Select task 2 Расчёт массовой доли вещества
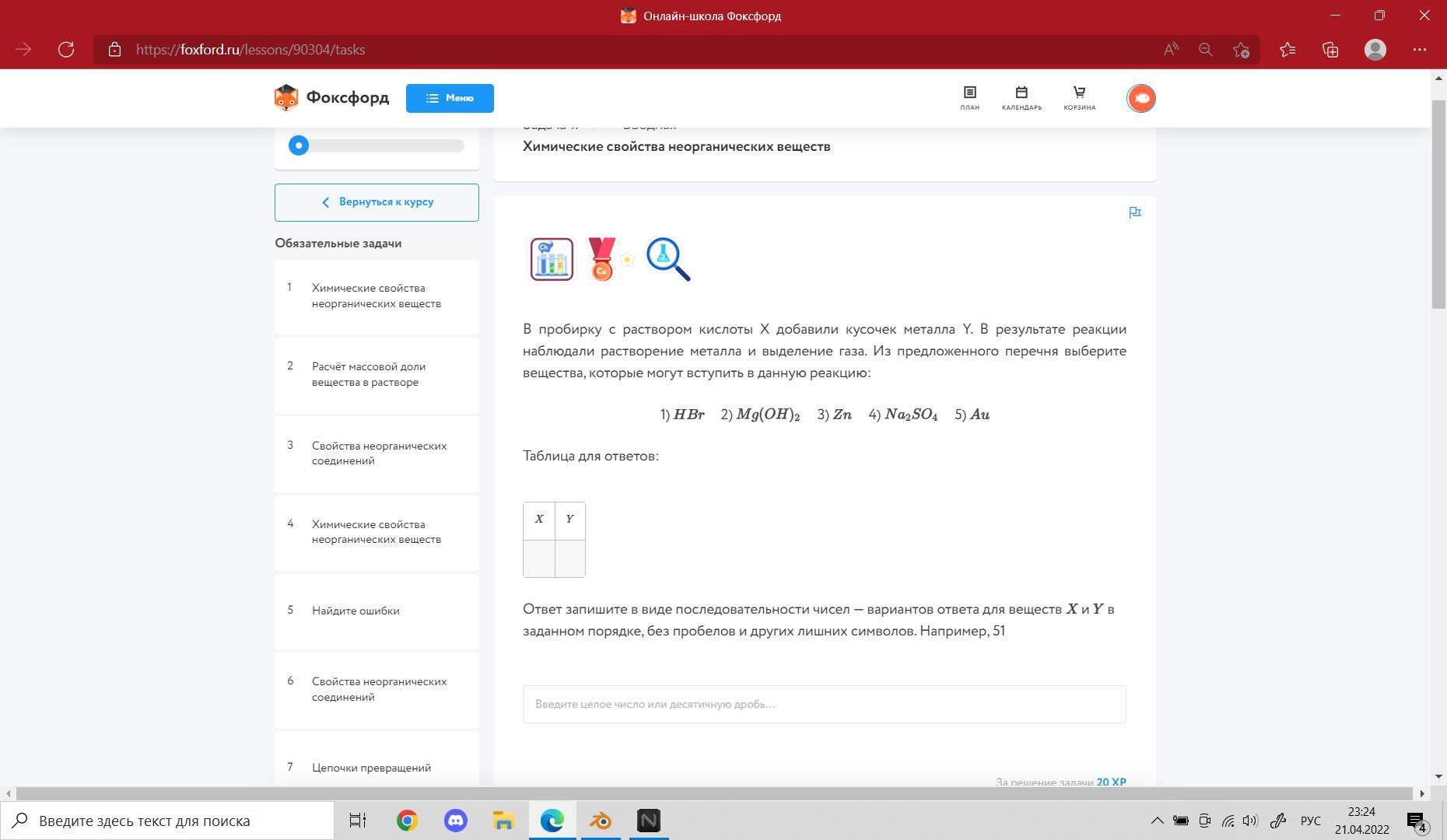1447x840 pixels. (377, 375)
